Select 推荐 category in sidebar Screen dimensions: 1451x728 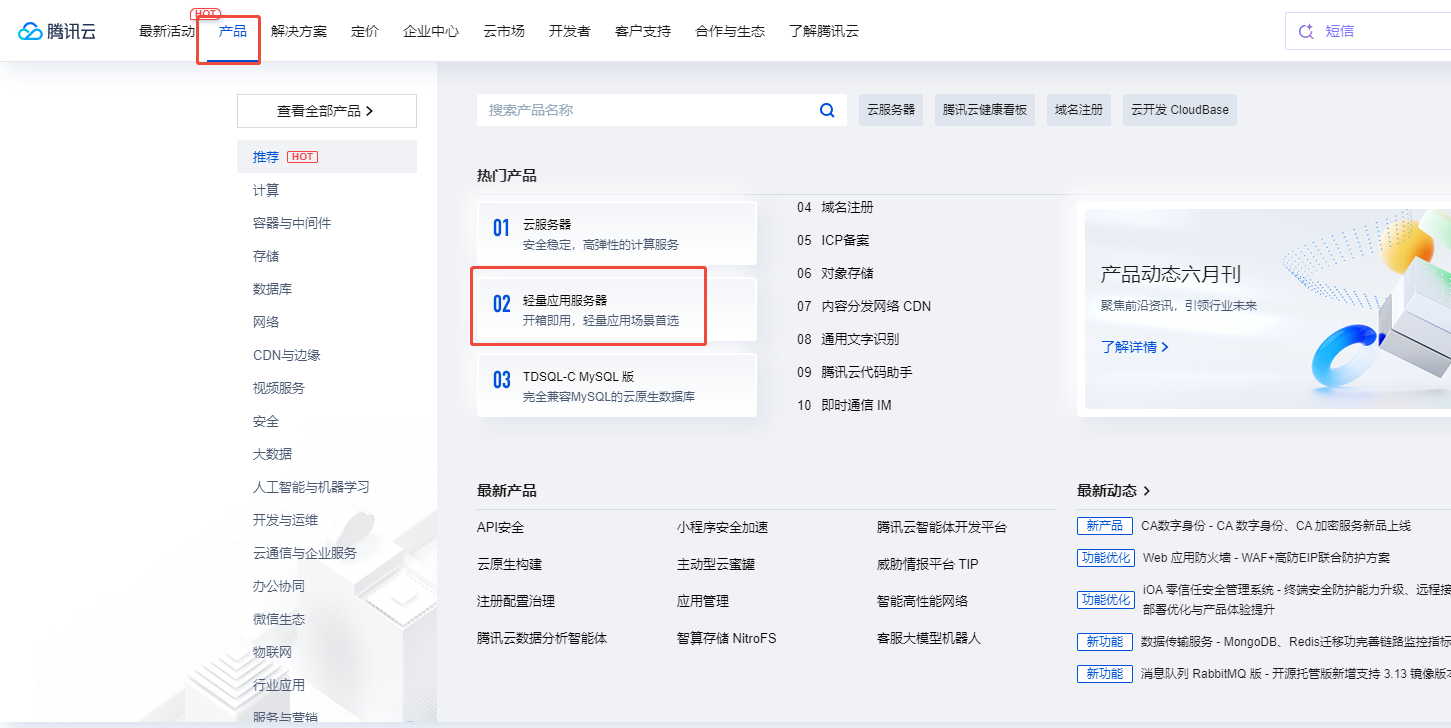tap(327, 157)
